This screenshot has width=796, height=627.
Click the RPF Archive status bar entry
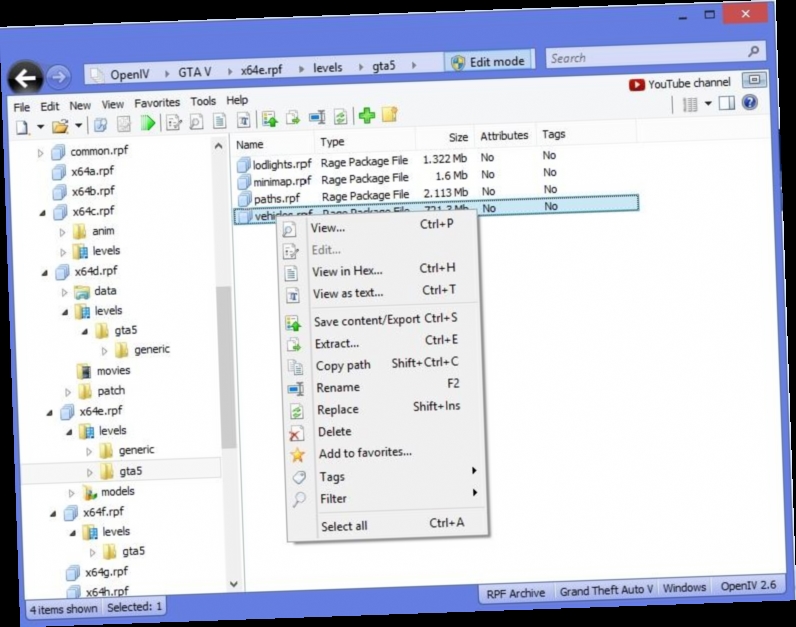(515, 593)
